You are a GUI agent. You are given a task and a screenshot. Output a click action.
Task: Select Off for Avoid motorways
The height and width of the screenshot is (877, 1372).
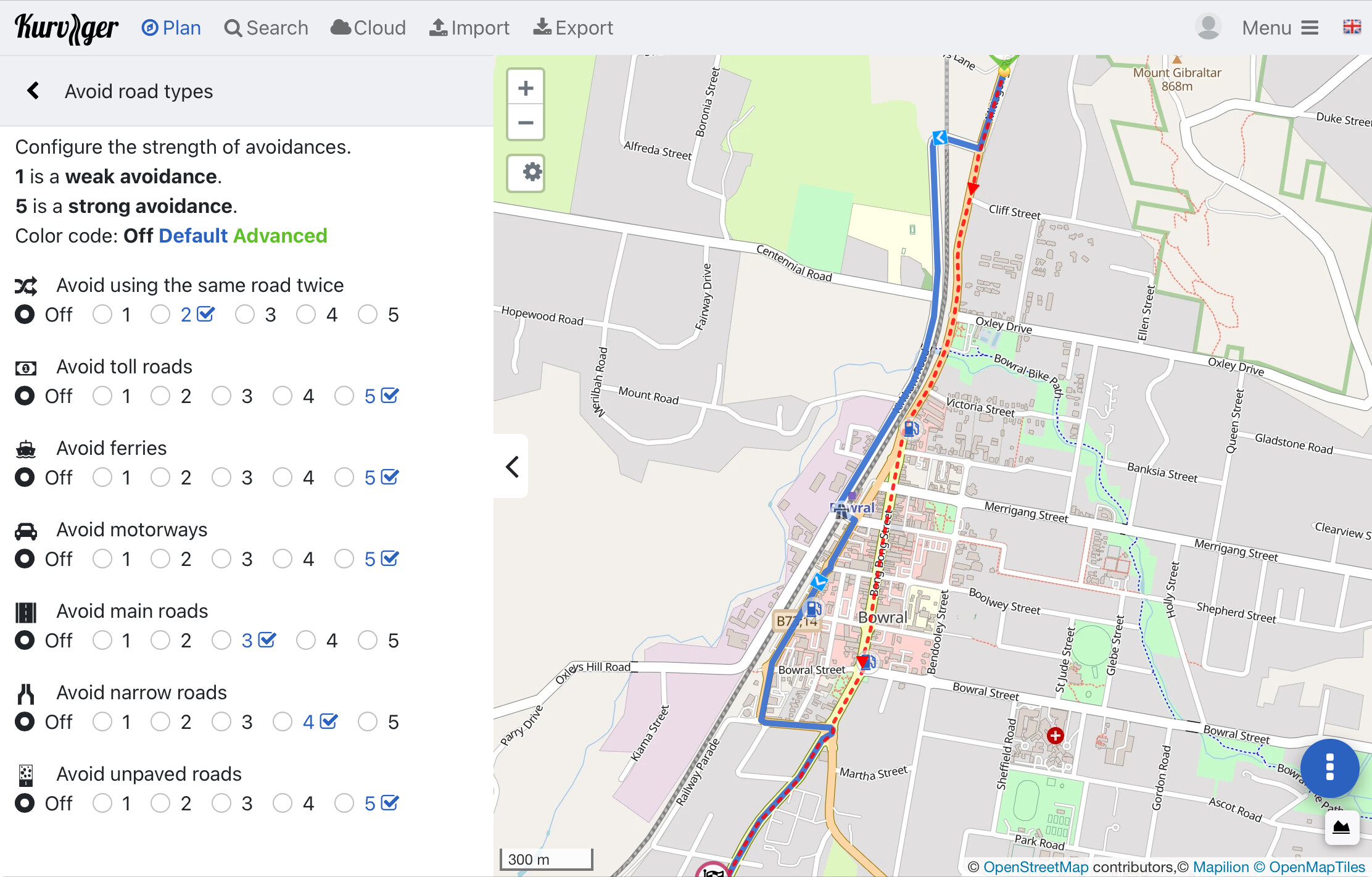(x=25, y=559)
